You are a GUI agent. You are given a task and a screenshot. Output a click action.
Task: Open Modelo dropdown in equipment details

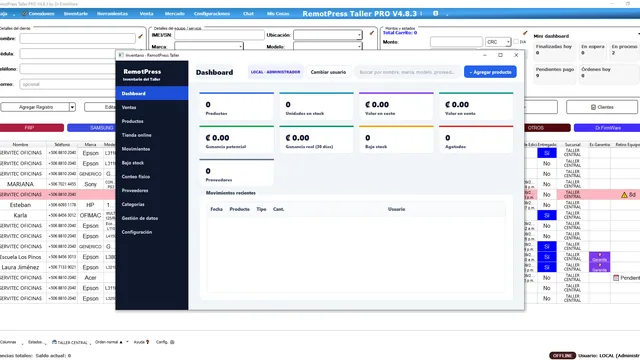click(x=328, y=46)
